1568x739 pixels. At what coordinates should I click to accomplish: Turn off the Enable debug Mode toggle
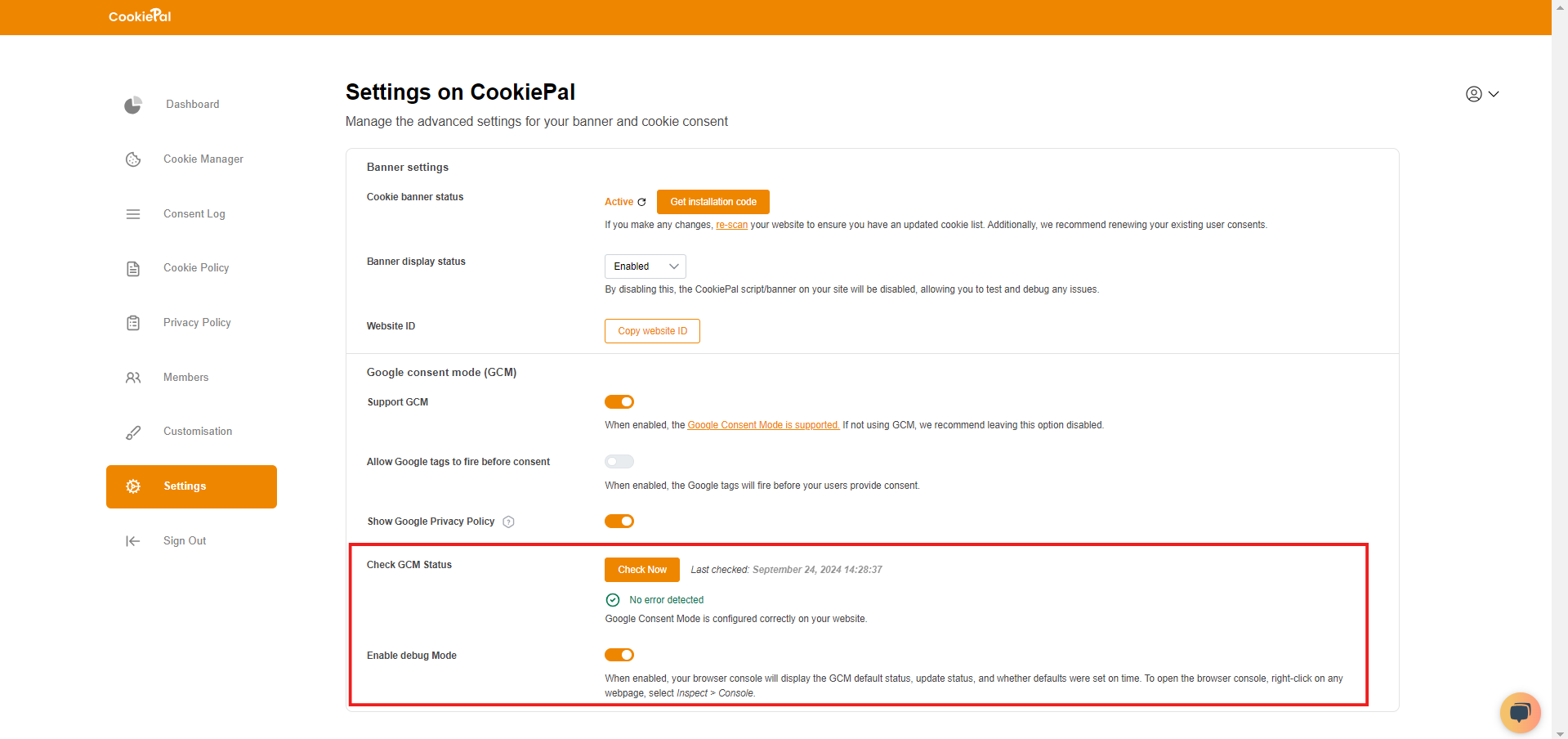pos(619,655)
